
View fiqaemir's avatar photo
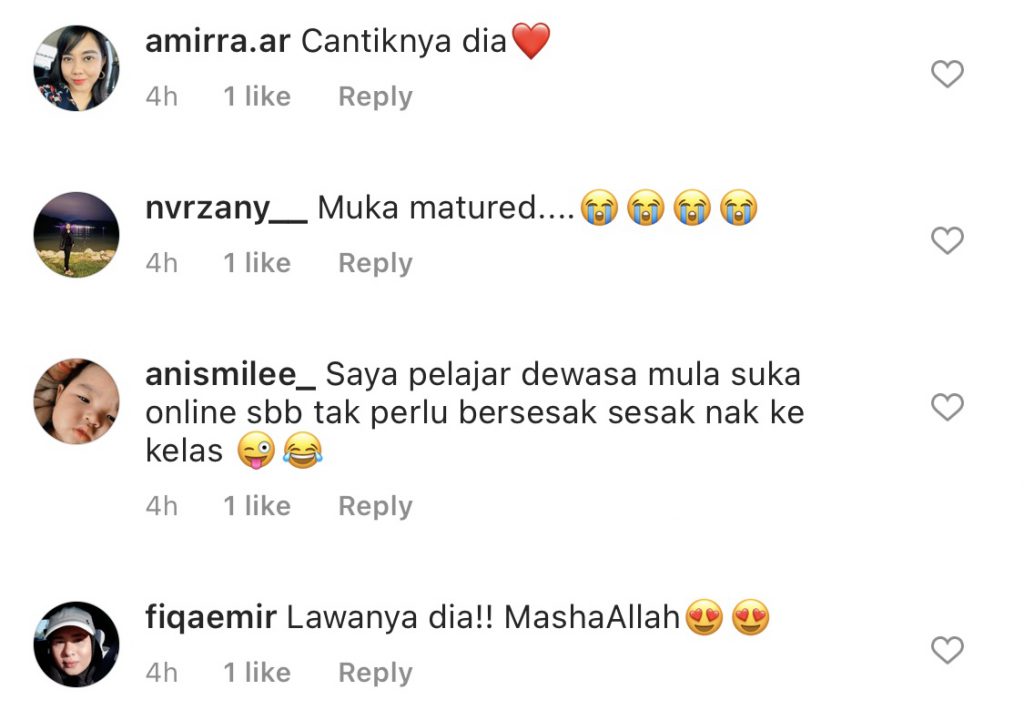click(76, 644)
